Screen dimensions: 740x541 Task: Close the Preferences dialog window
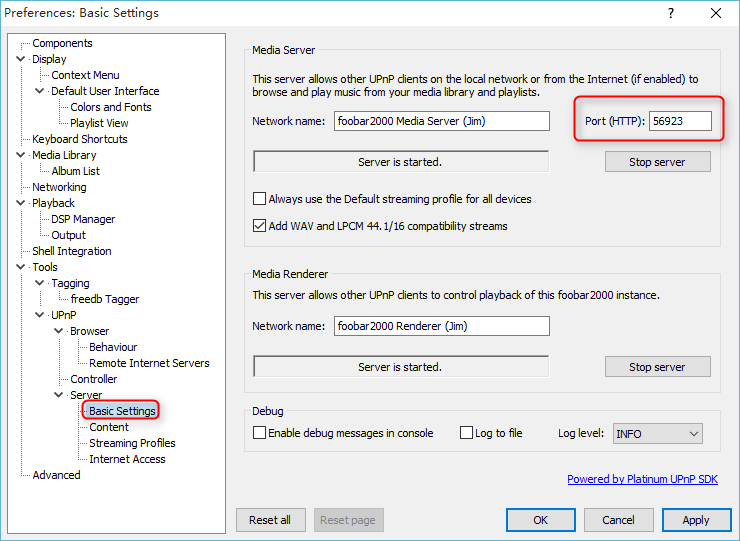click(716, 13)
